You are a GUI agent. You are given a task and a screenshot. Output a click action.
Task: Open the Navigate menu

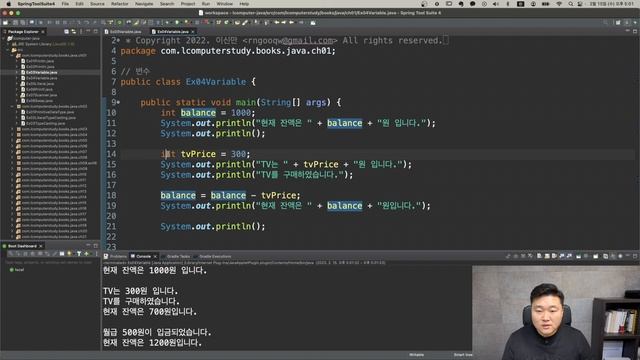coord(144,4)
